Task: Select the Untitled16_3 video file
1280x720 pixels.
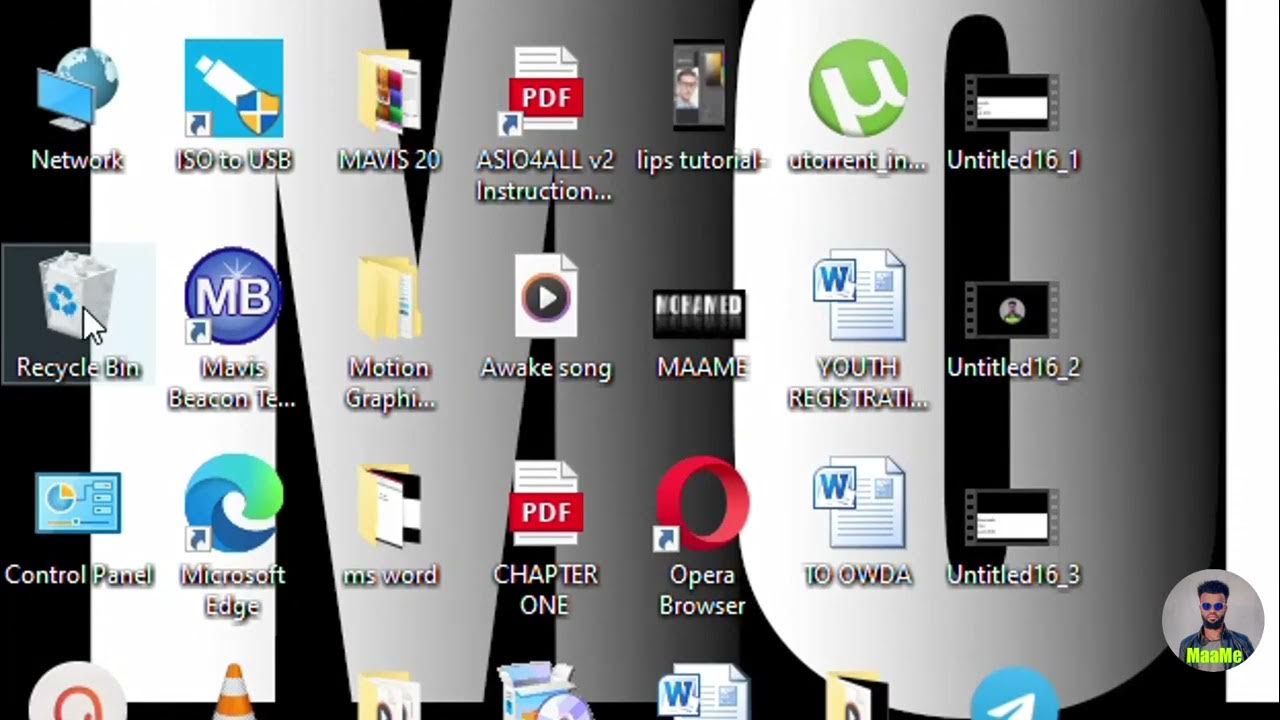Action: click(1012, 517)
